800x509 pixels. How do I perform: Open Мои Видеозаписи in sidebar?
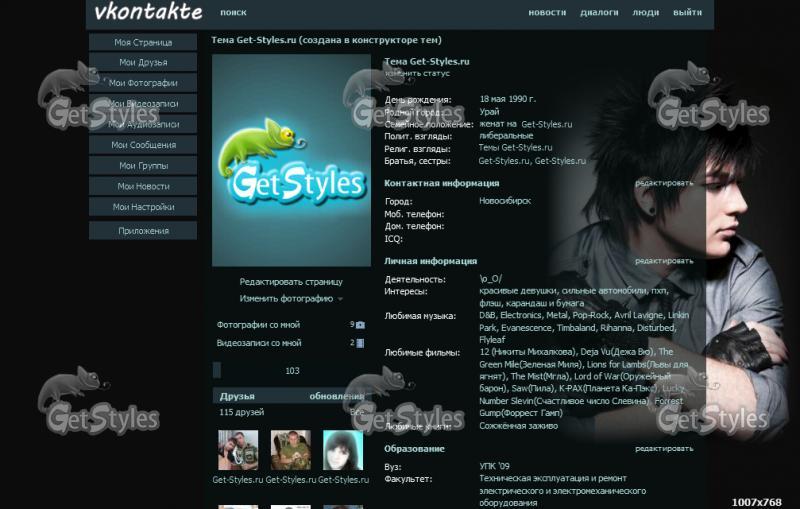click(x=143, y=104)
